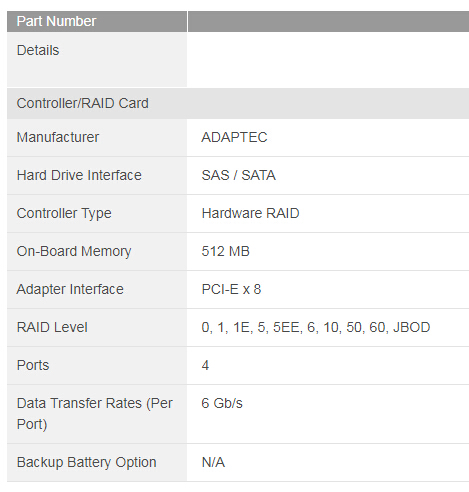Viewport: 469px width, 492px height.
Task: Click the ADAPTEC manufacturer value
Action: [x=234, y=137]
